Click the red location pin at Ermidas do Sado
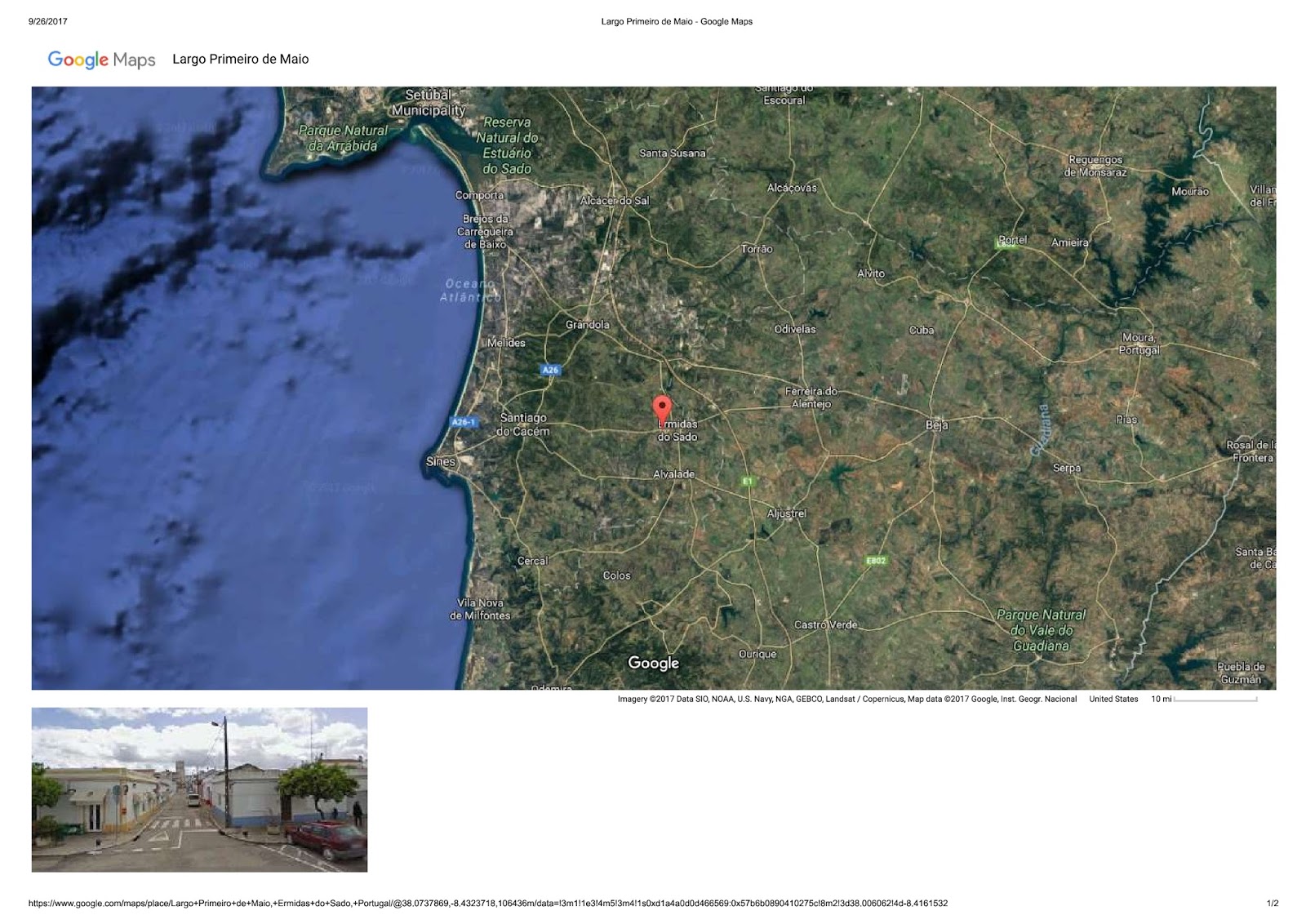The height and width of the screenshot is (924, 1306). pos(662,411)
